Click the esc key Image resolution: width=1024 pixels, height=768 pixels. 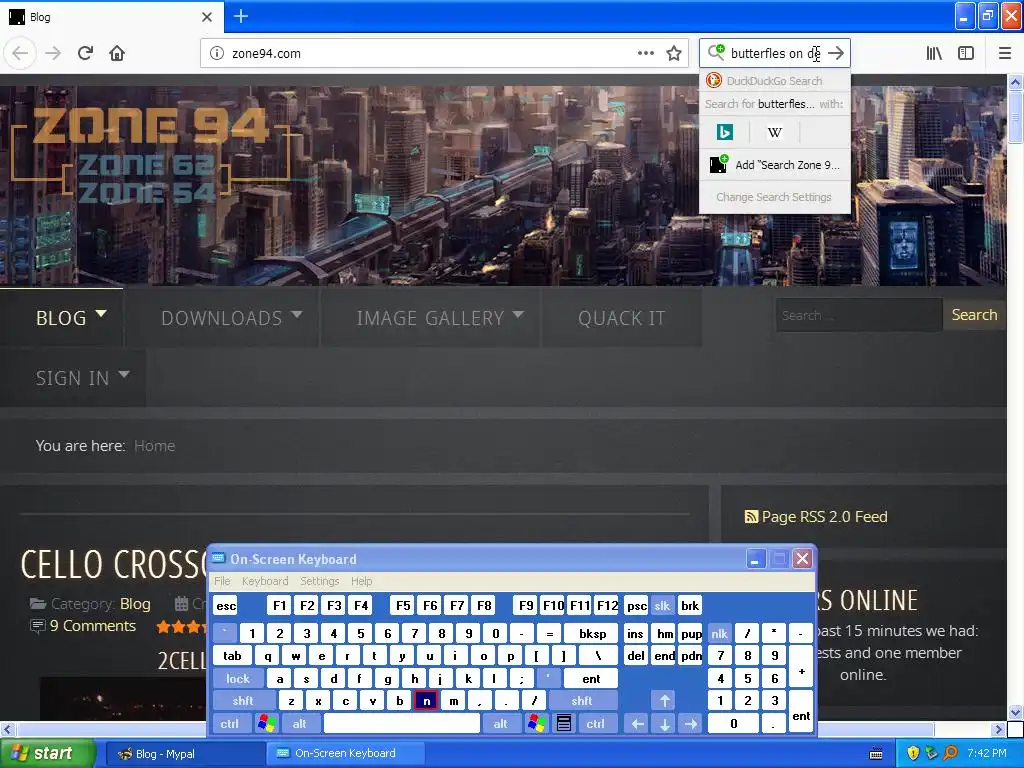(226, 605)
